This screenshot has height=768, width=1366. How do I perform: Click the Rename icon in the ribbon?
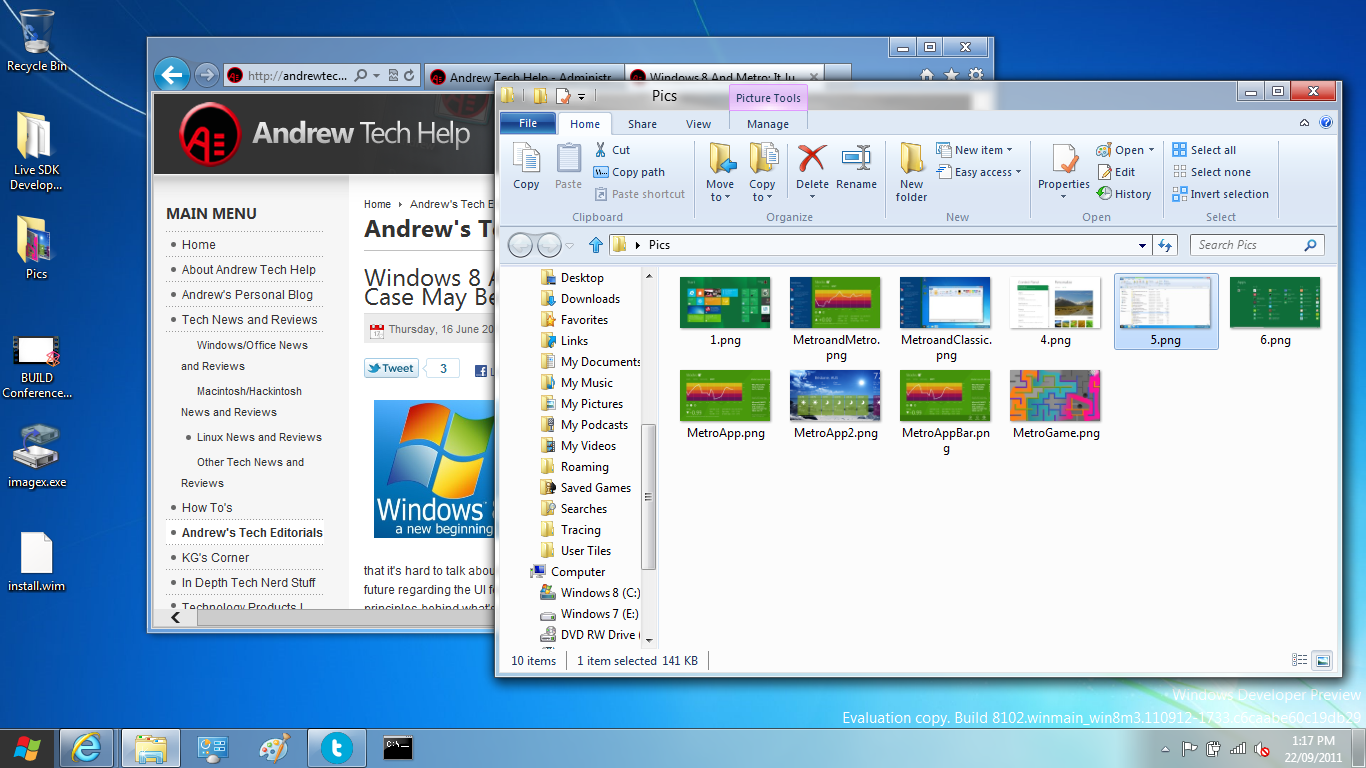pyautogui.click(x=856, y=158)
